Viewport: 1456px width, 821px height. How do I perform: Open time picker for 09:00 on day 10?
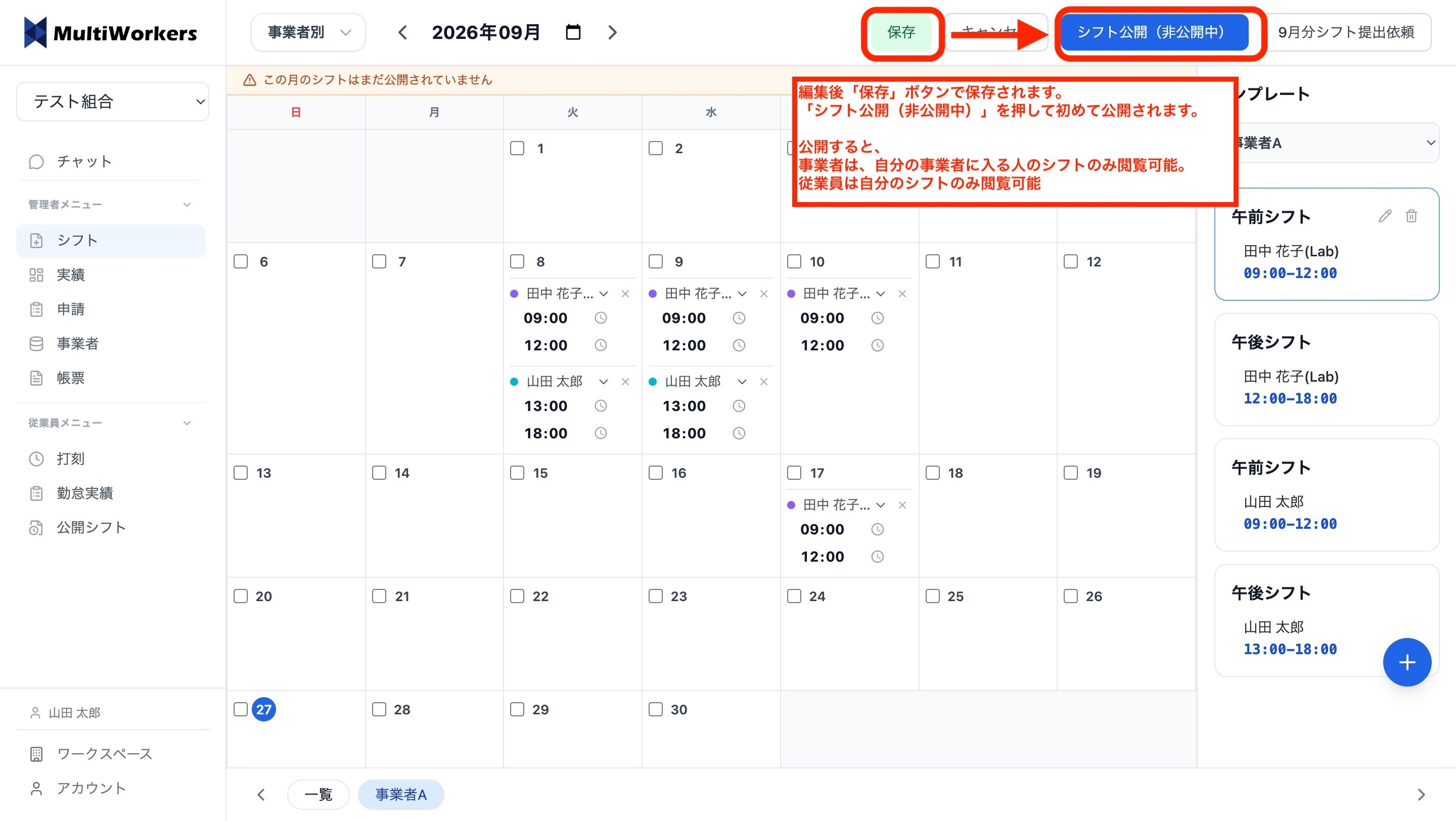click(877, 318)
